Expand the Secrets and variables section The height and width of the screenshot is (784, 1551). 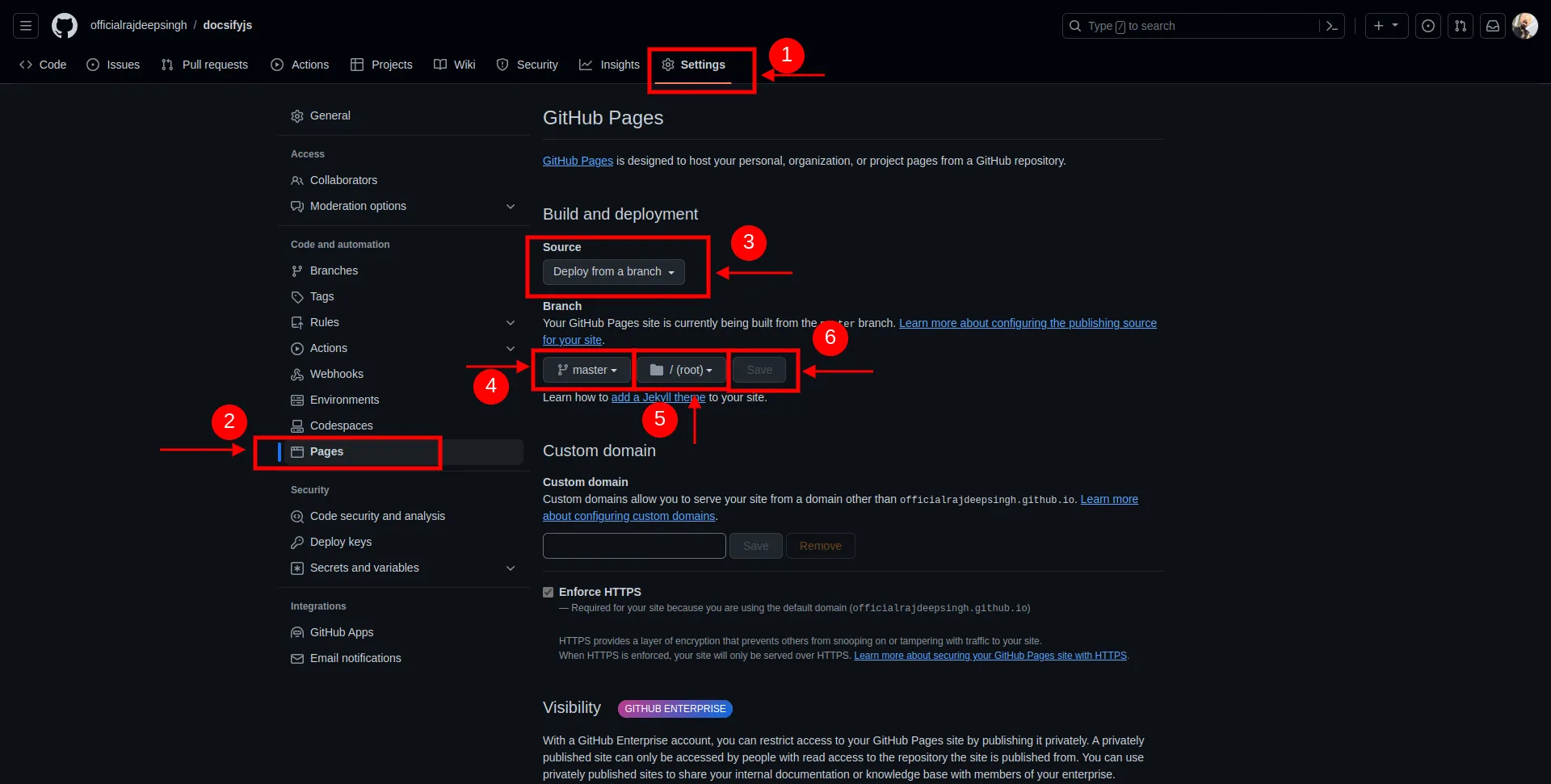tap(511, 568)
